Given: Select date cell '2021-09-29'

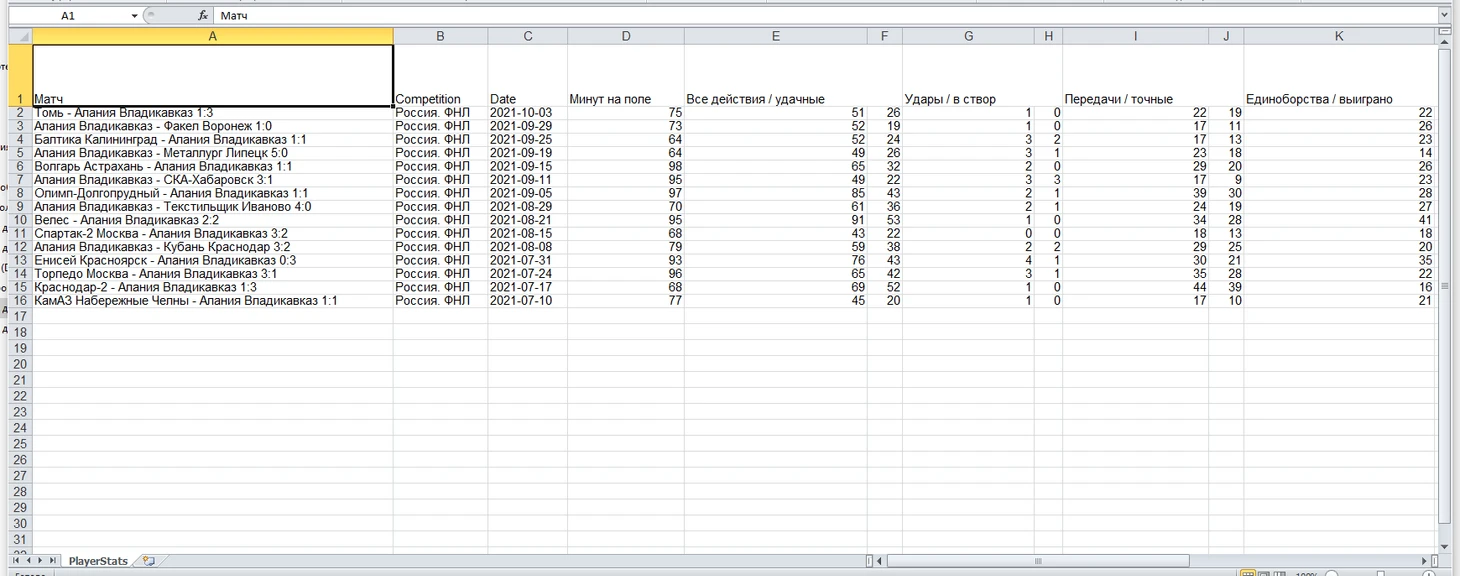Looking at the screenshot, I should (x=527, y=126).
